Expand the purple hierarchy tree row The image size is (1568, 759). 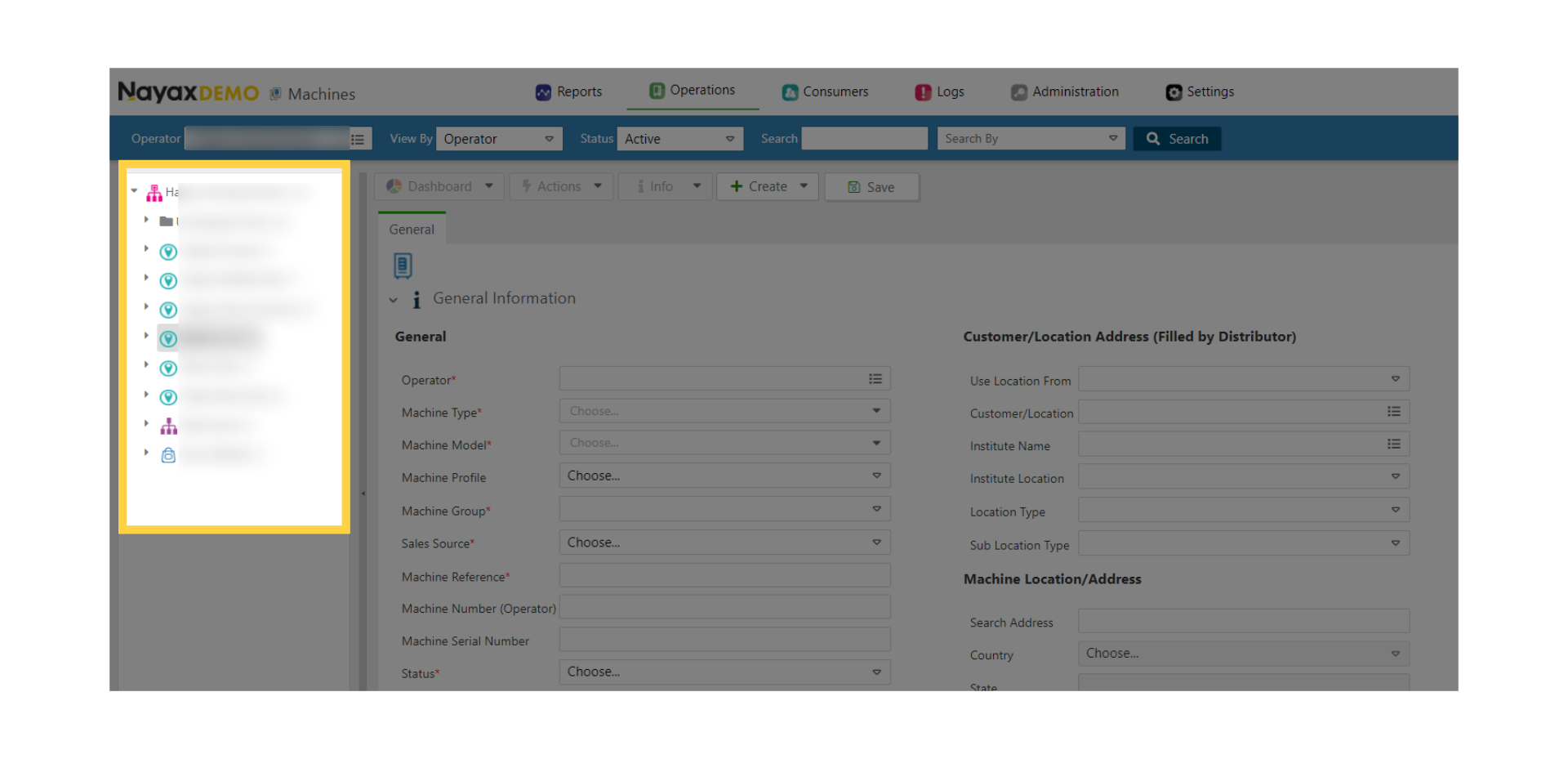pos(146,423)
